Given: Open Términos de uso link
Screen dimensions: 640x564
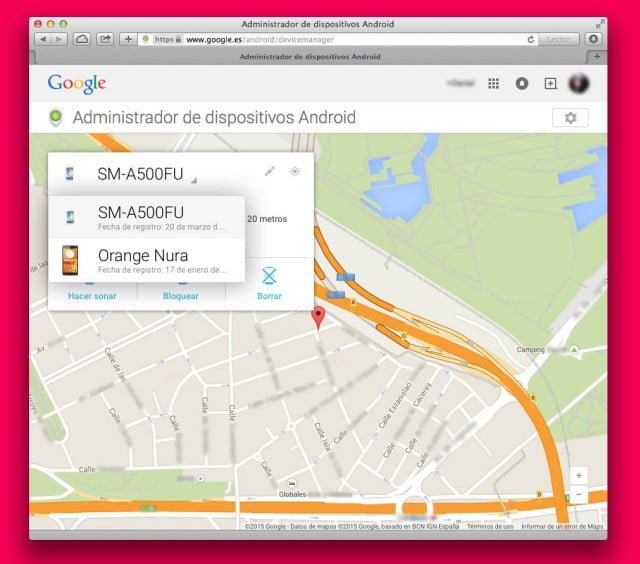Looking at the screenshot, I should pyautogui.click(x=490, y=526).
